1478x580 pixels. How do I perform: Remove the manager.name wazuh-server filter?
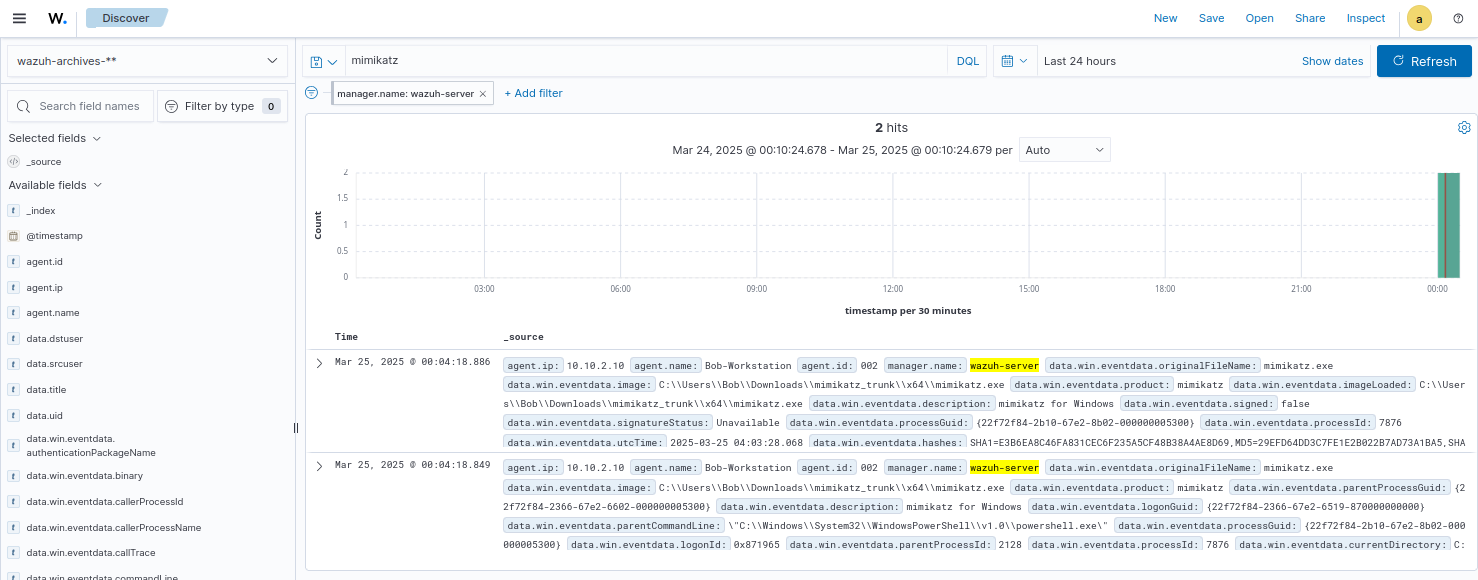click(x=483, y=94)
